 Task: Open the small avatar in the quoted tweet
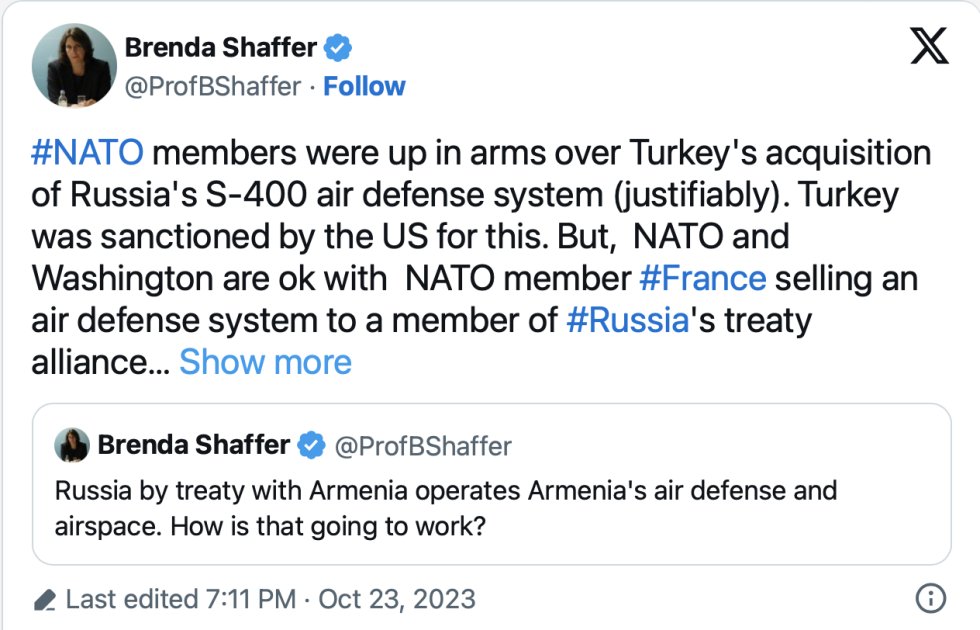point(72,445)
